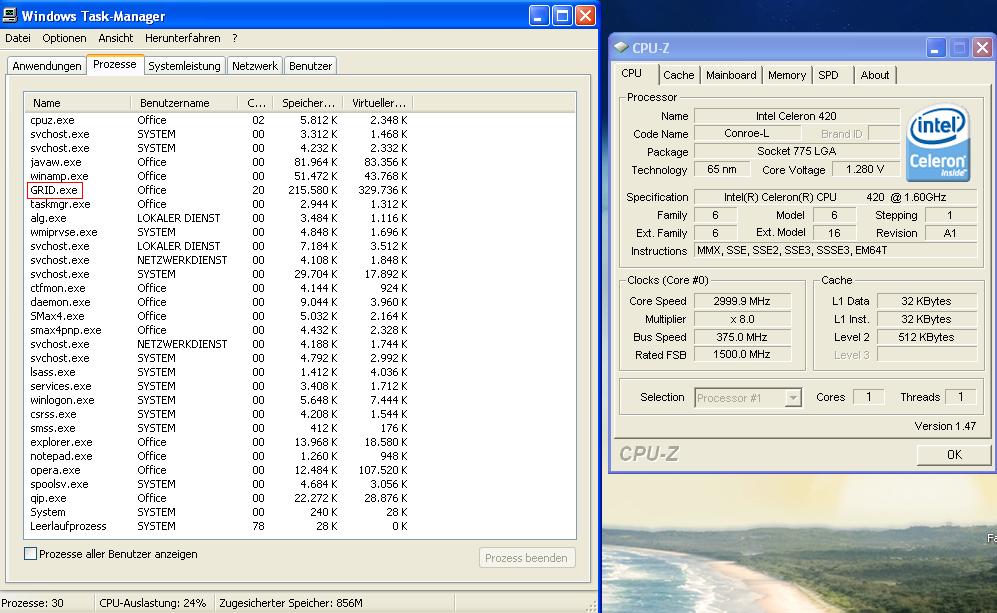The width and height of the screenshot is (997, 613).
Task: Open the SPD tab in CPU-Z
Action: 829,75
